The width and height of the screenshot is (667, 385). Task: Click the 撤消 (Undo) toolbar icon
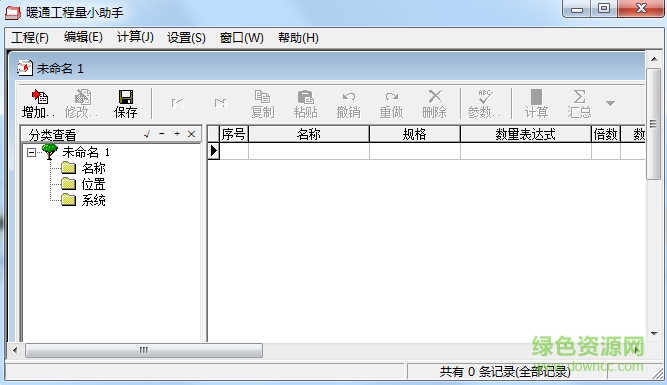point(348,103)
